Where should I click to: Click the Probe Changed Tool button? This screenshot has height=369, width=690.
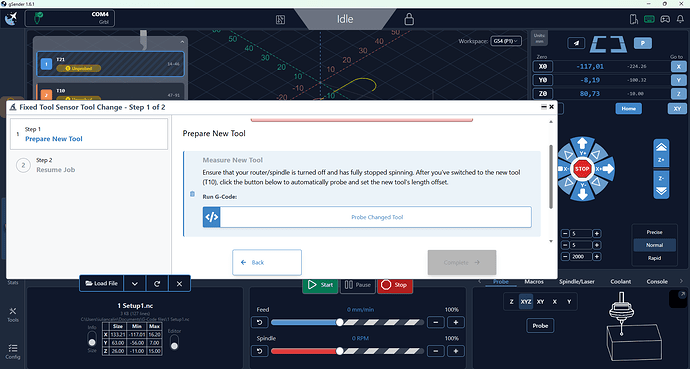click(367, 217)
